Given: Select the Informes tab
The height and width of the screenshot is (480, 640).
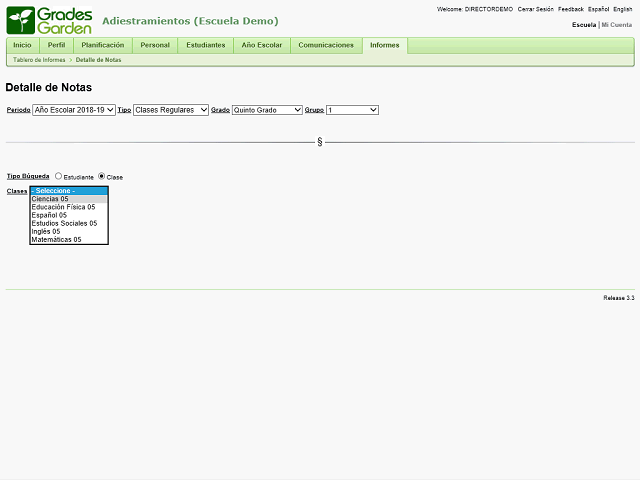Looking at the screenshot, I should [x=385, y=45].
